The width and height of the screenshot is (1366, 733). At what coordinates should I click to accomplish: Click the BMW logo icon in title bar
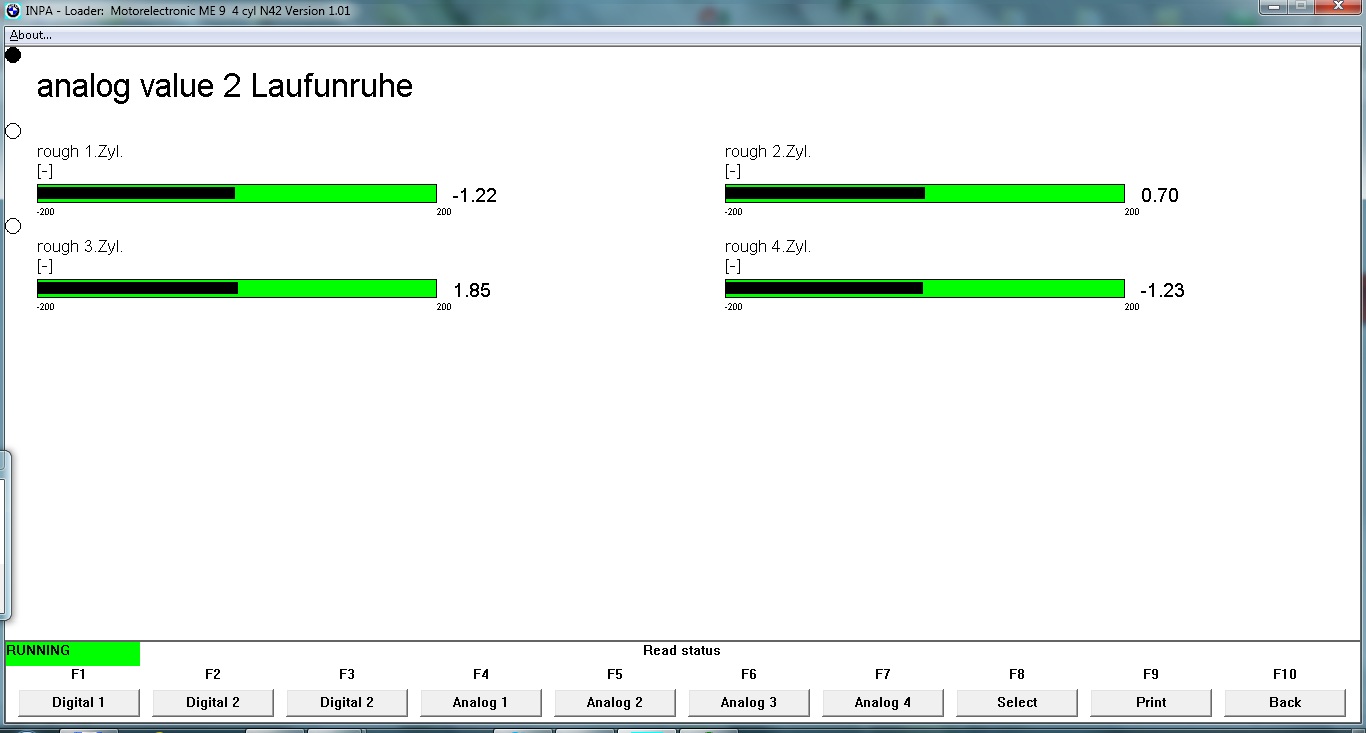click(x=13, y=10)
